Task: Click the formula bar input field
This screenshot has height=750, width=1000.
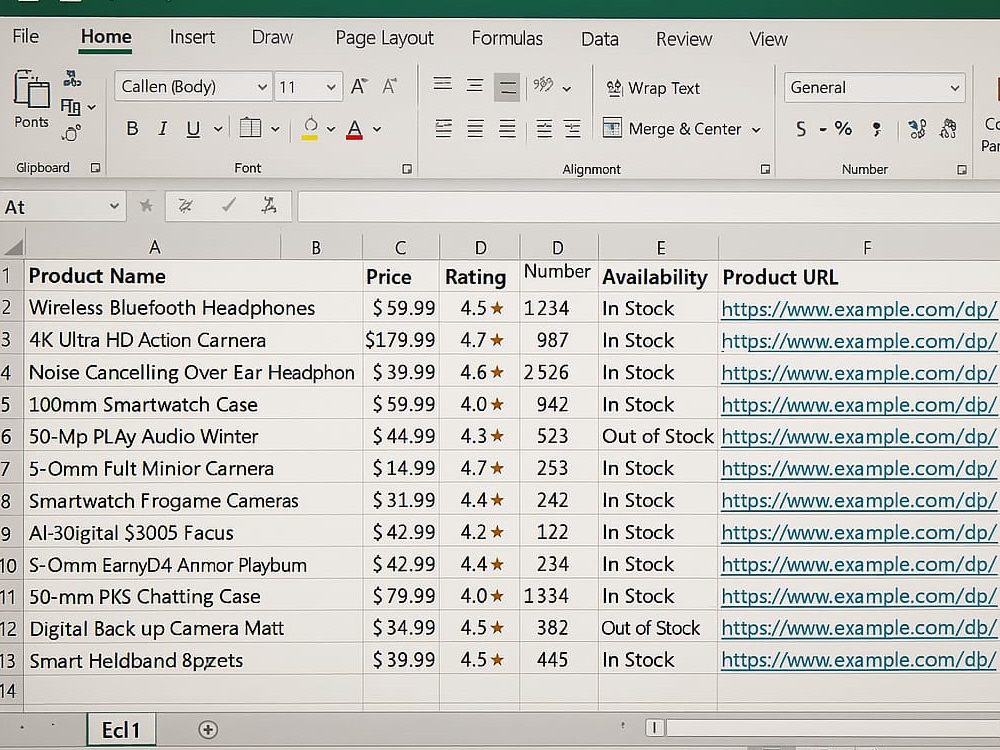Action: (x=648, y=207)
